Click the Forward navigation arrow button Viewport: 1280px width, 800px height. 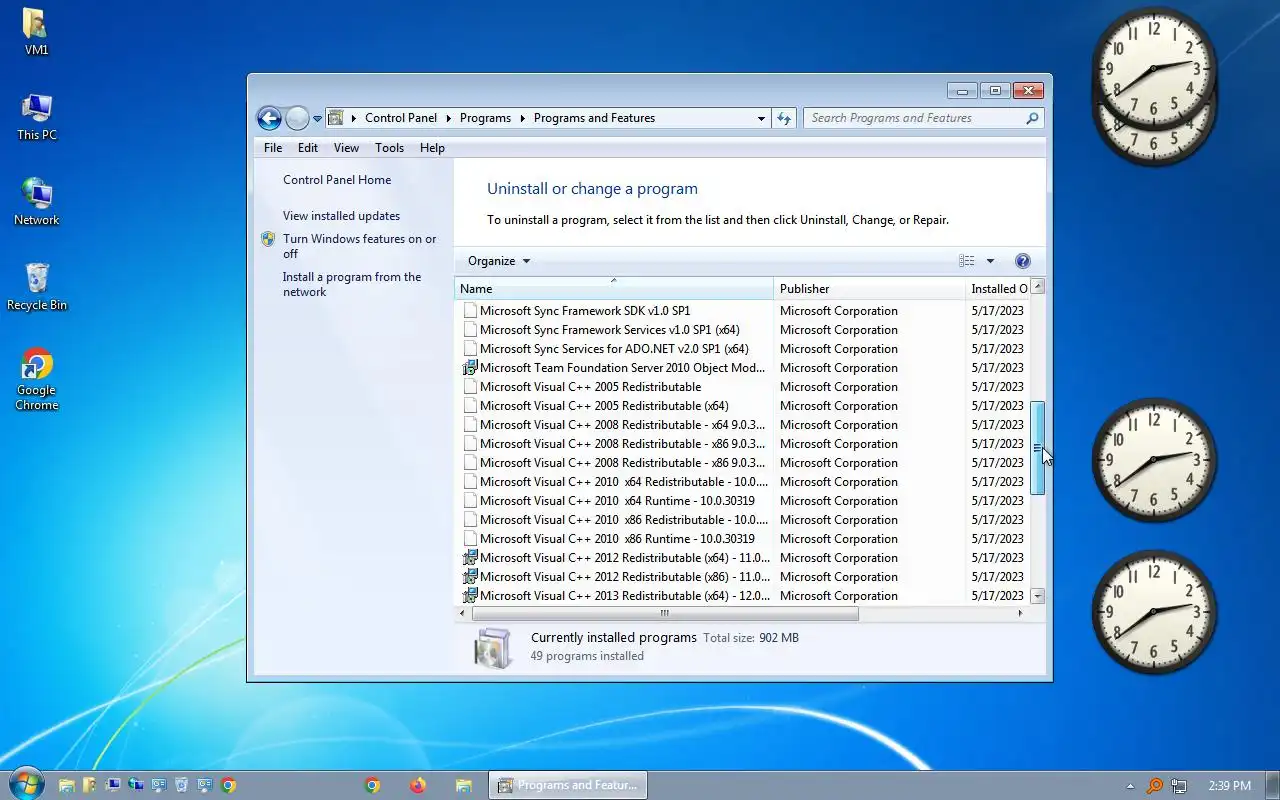(297, 118)
